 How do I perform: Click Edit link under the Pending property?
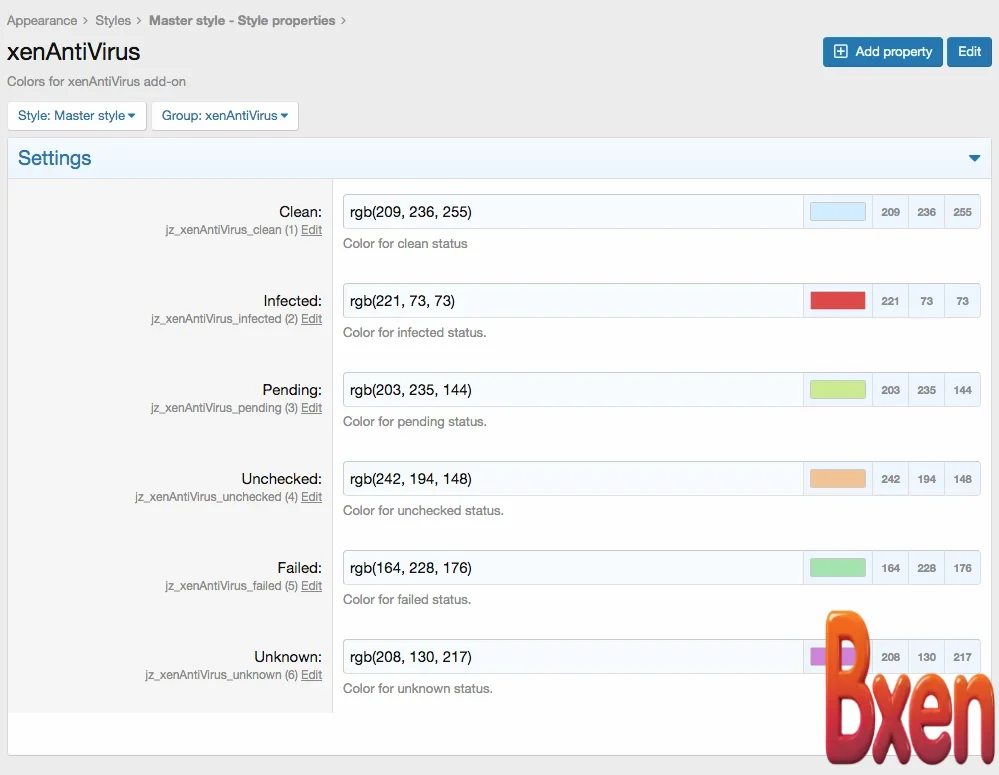pos(312,408)
